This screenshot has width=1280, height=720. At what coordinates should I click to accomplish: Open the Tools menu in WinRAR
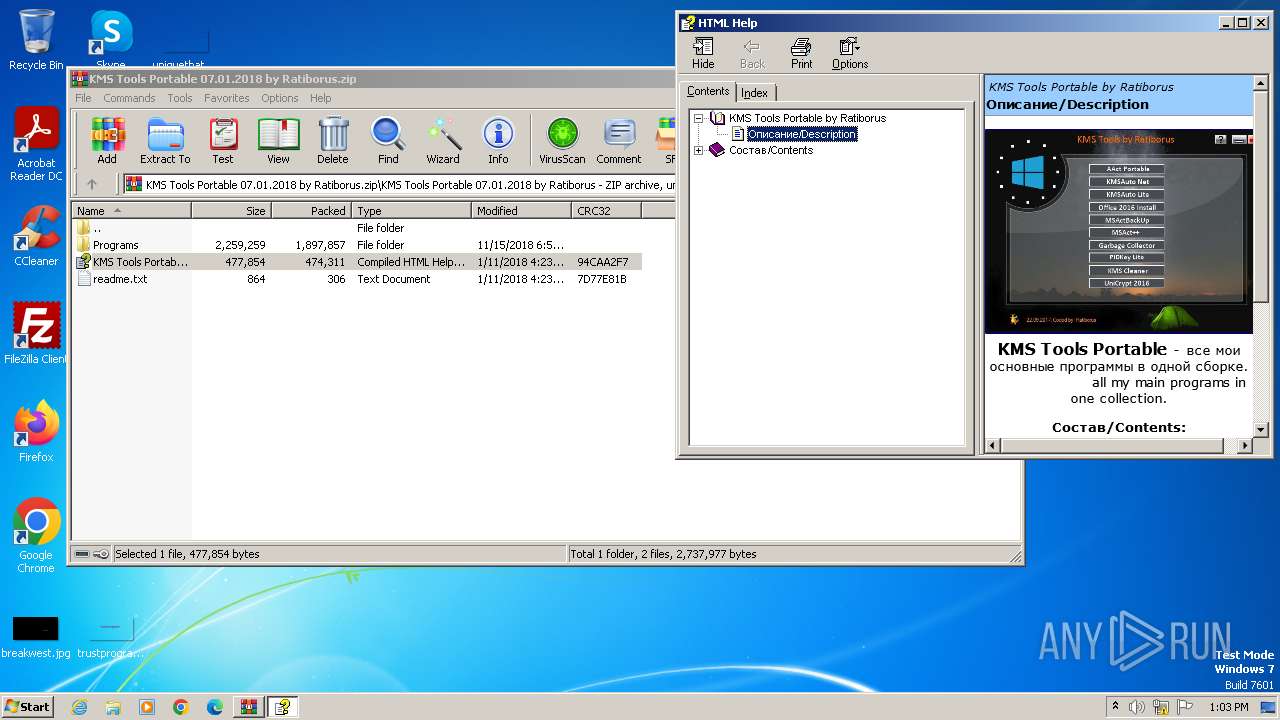(x=180, y=98)
